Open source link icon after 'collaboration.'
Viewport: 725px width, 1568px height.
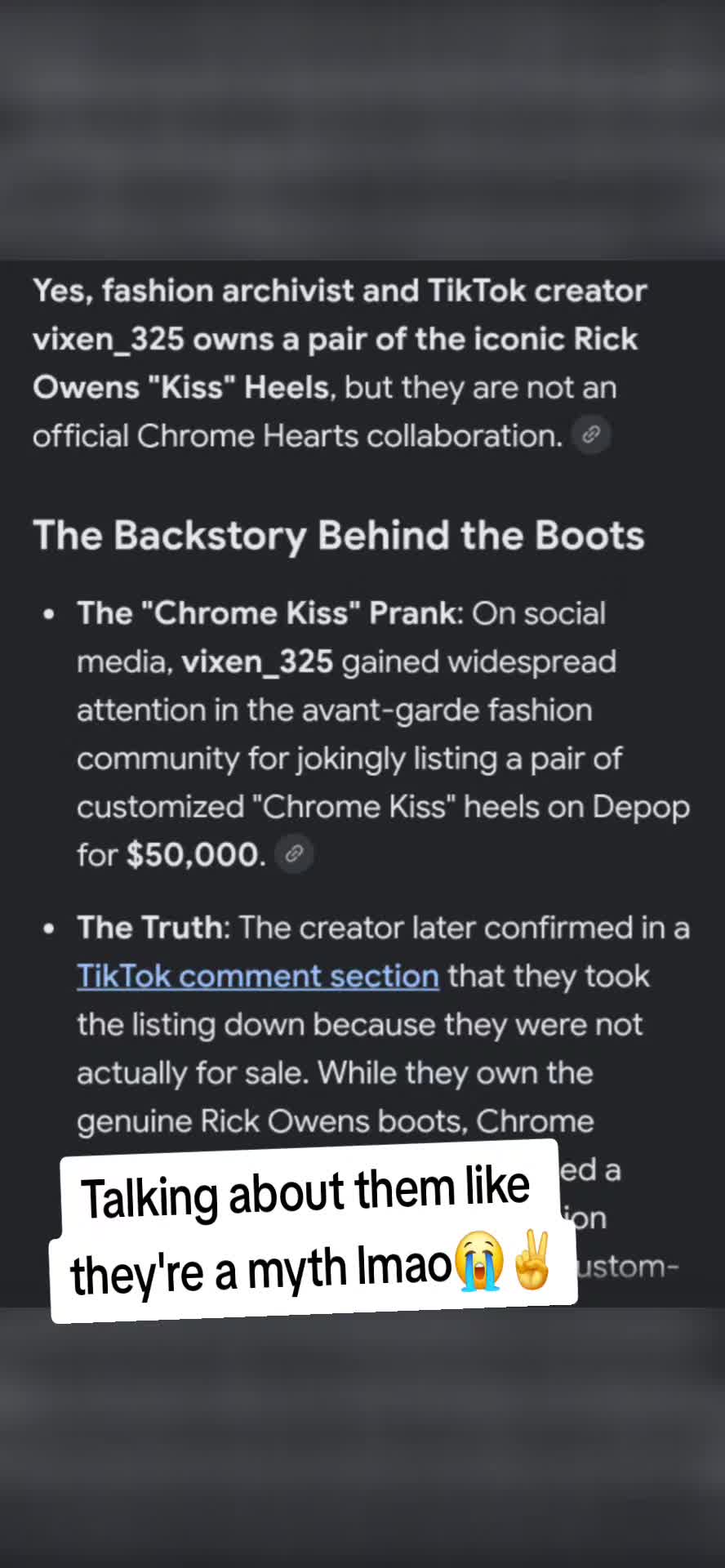[x=591, y=434]
